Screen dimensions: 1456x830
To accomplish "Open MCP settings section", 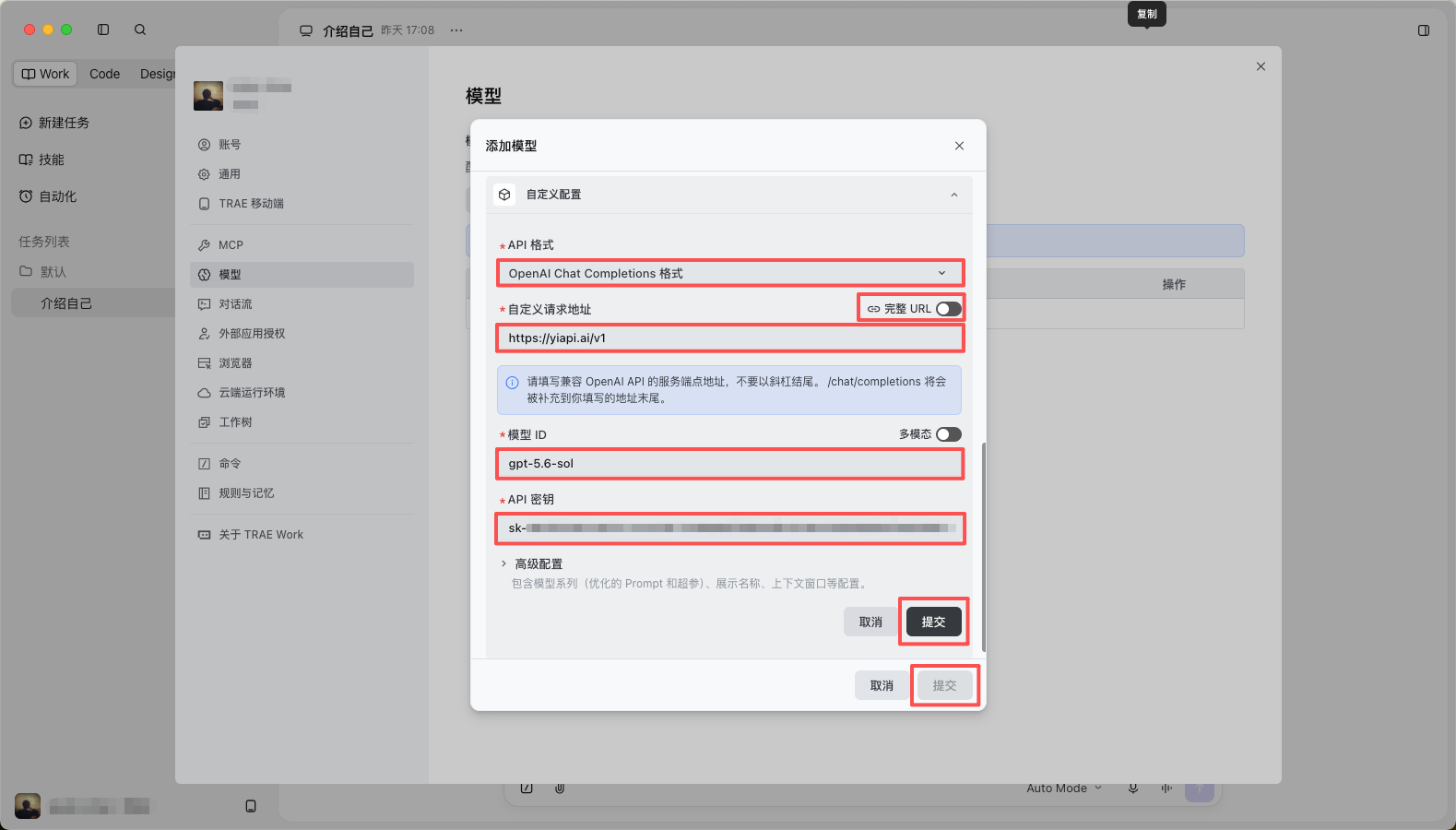I will click(x=302, y=245).
